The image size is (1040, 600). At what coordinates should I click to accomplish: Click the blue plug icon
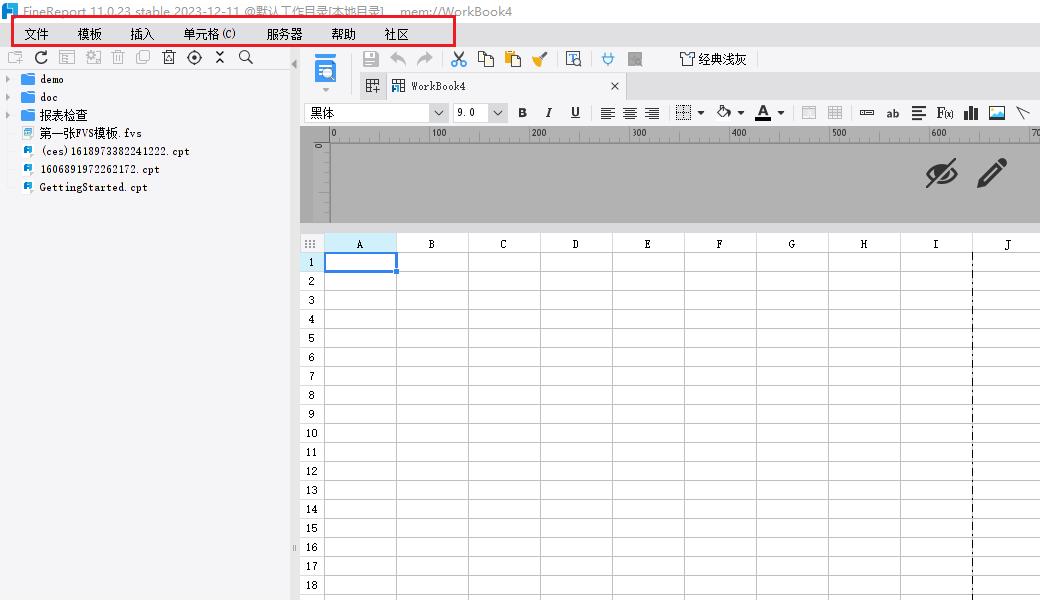click(608, 59)
